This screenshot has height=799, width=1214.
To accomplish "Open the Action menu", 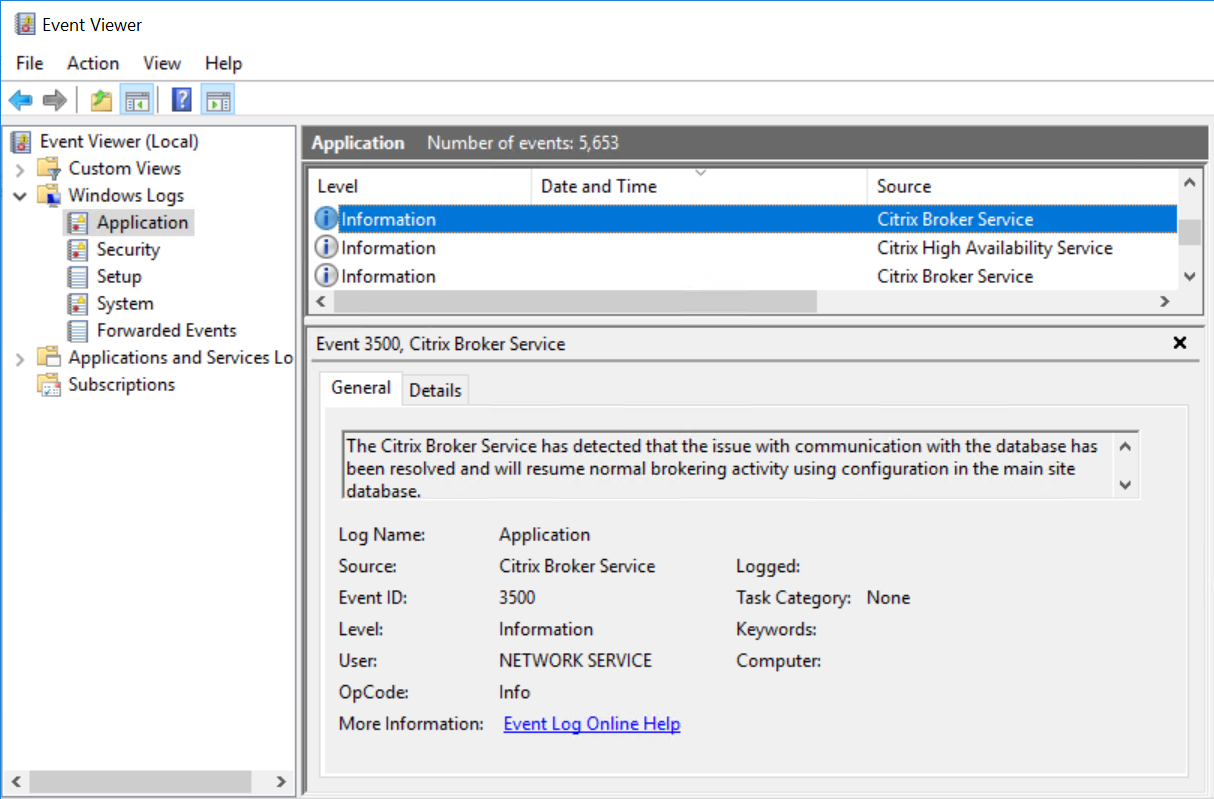I will (92, 63).
